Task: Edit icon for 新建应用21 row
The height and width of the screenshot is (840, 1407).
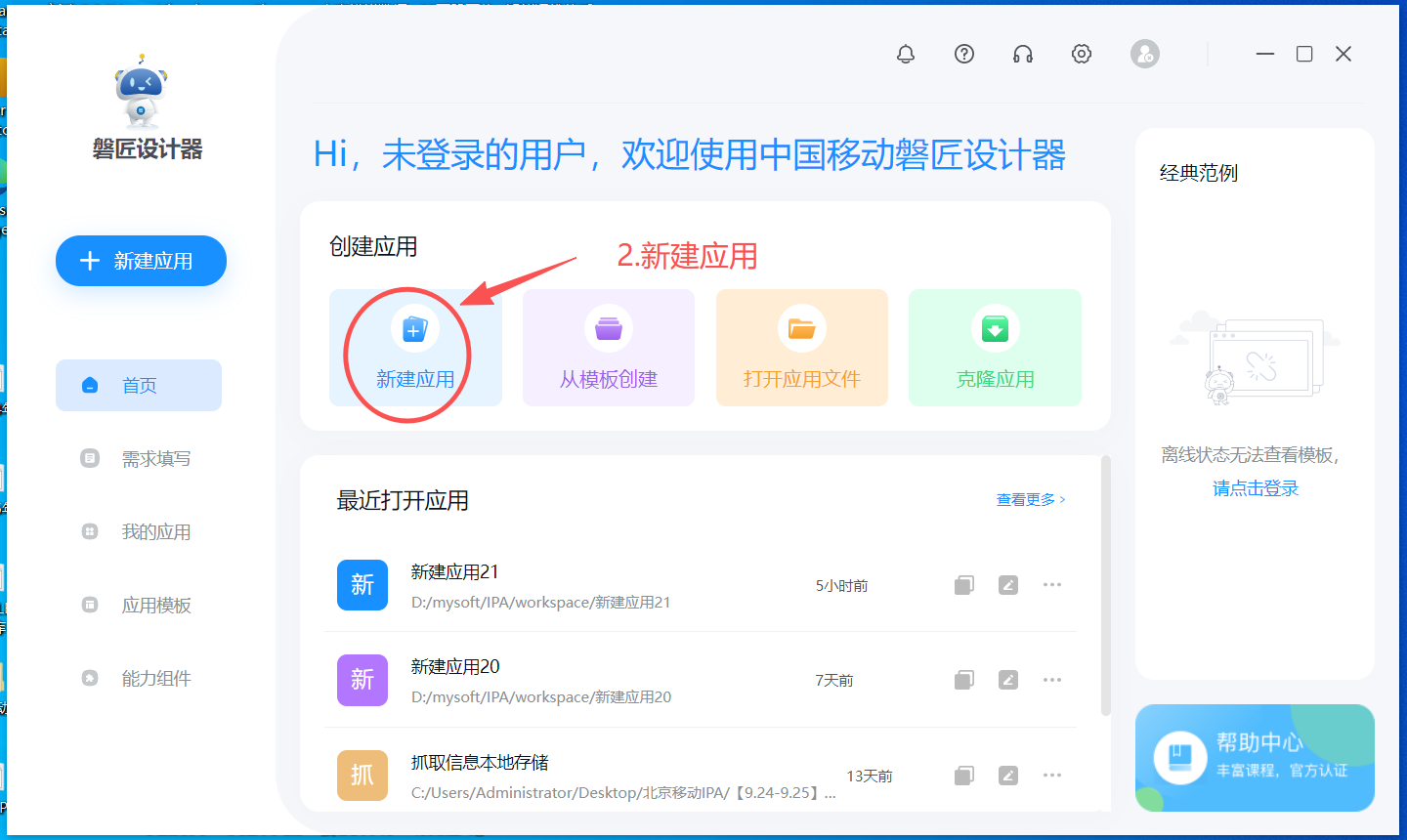Action: pyautogui.click(x=1008, y=585)
